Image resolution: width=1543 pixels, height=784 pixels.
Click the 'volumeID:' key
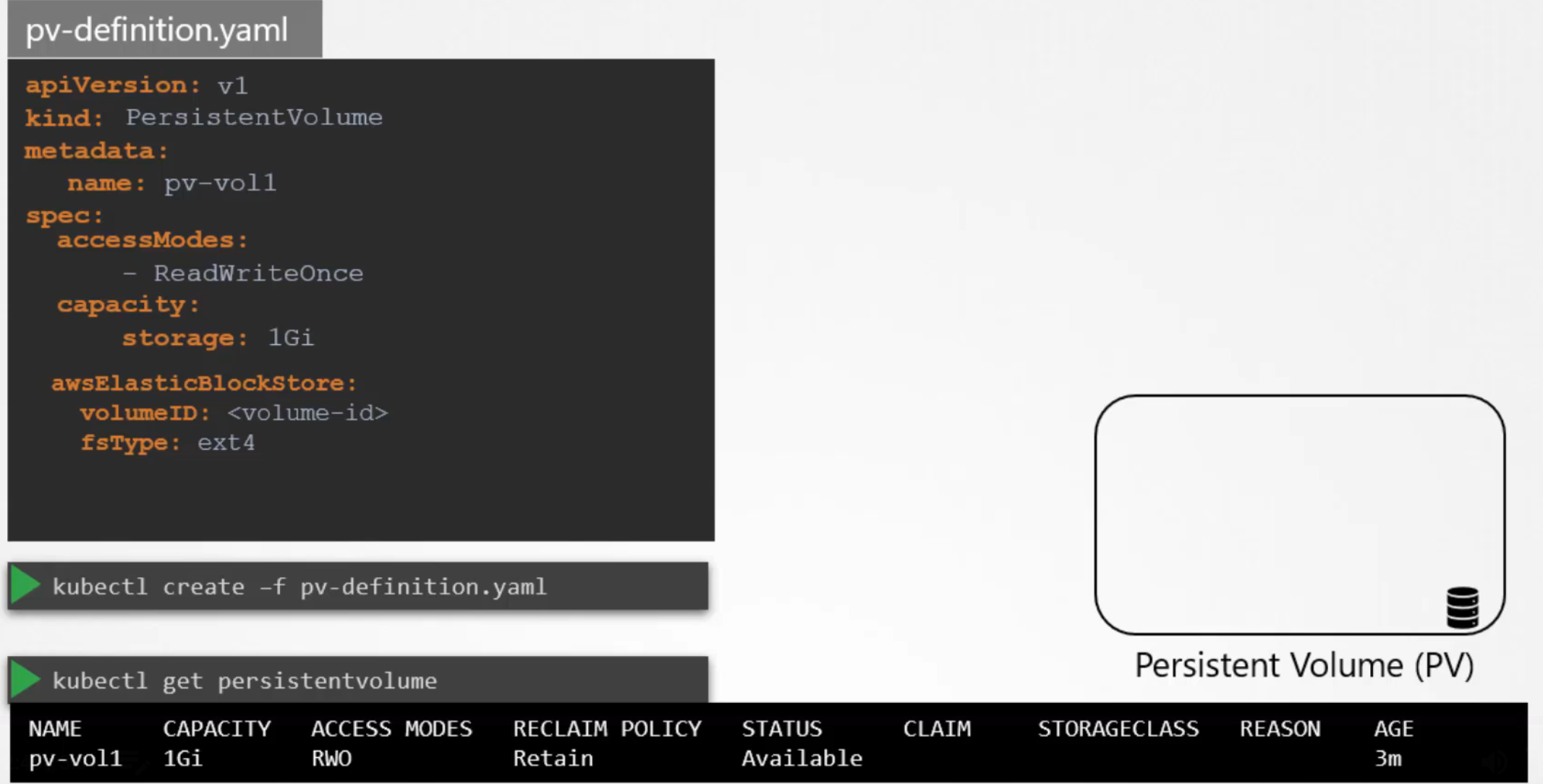tap(145, 413)
